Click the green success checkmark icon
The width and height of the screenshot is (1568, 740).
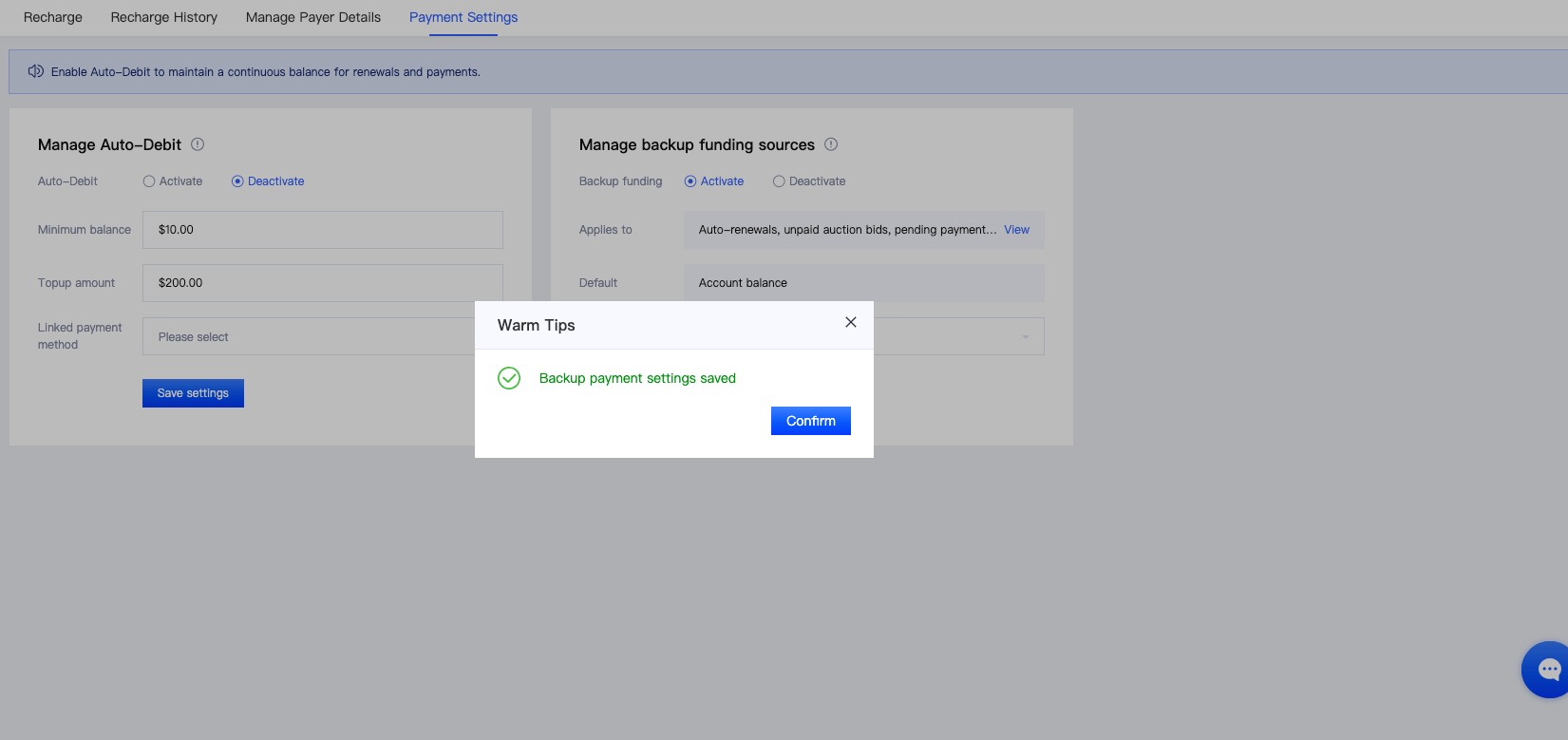509,378
